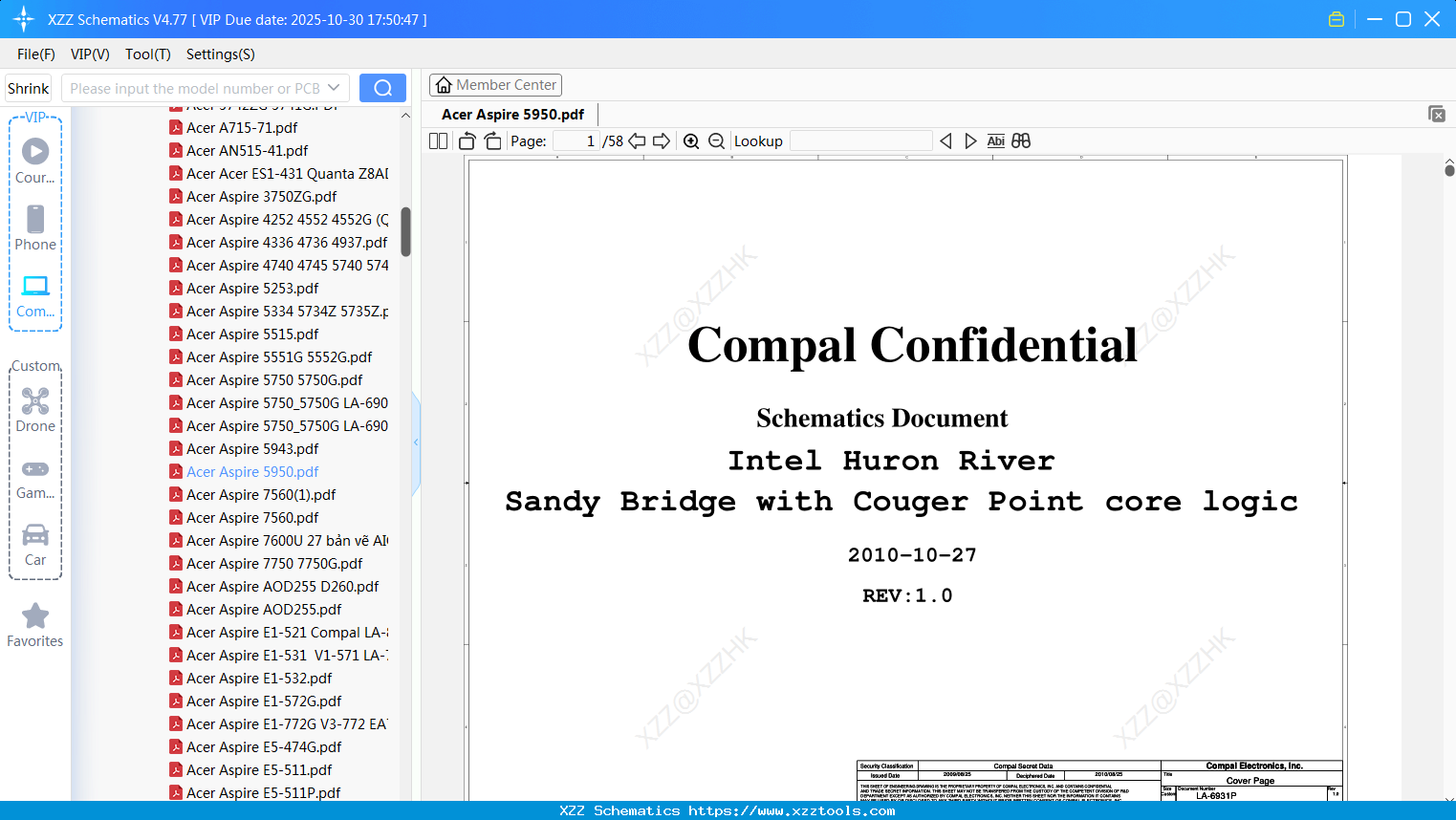Go to the previous page arrow
The width and height of the screenshot is (1456, 820).
(x=637, y=141)
